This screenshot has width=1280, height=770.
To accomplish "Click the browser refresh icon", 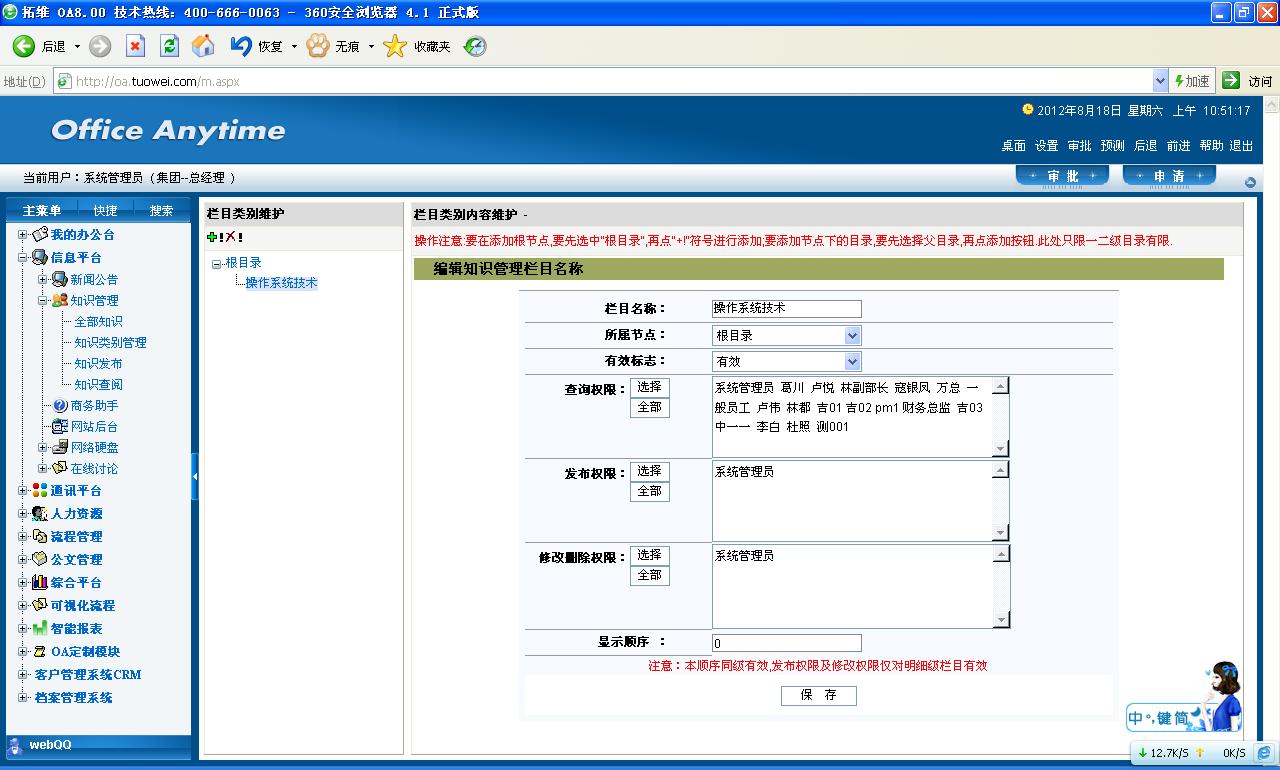I will [169, 46].
